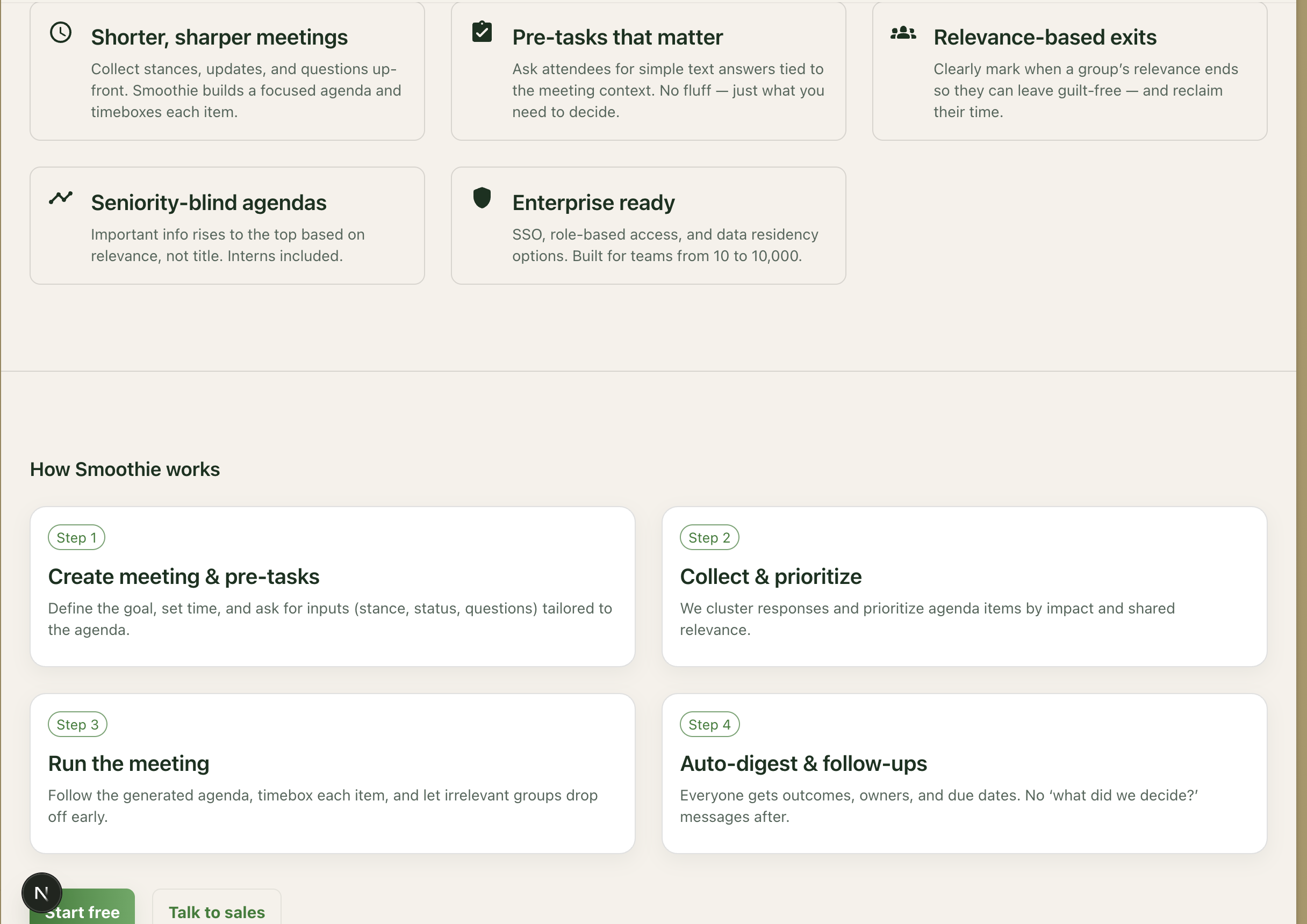1307x924 pixels.
Task: Click the people group icon for Relevance-based exits
Action: coord(903,33)
